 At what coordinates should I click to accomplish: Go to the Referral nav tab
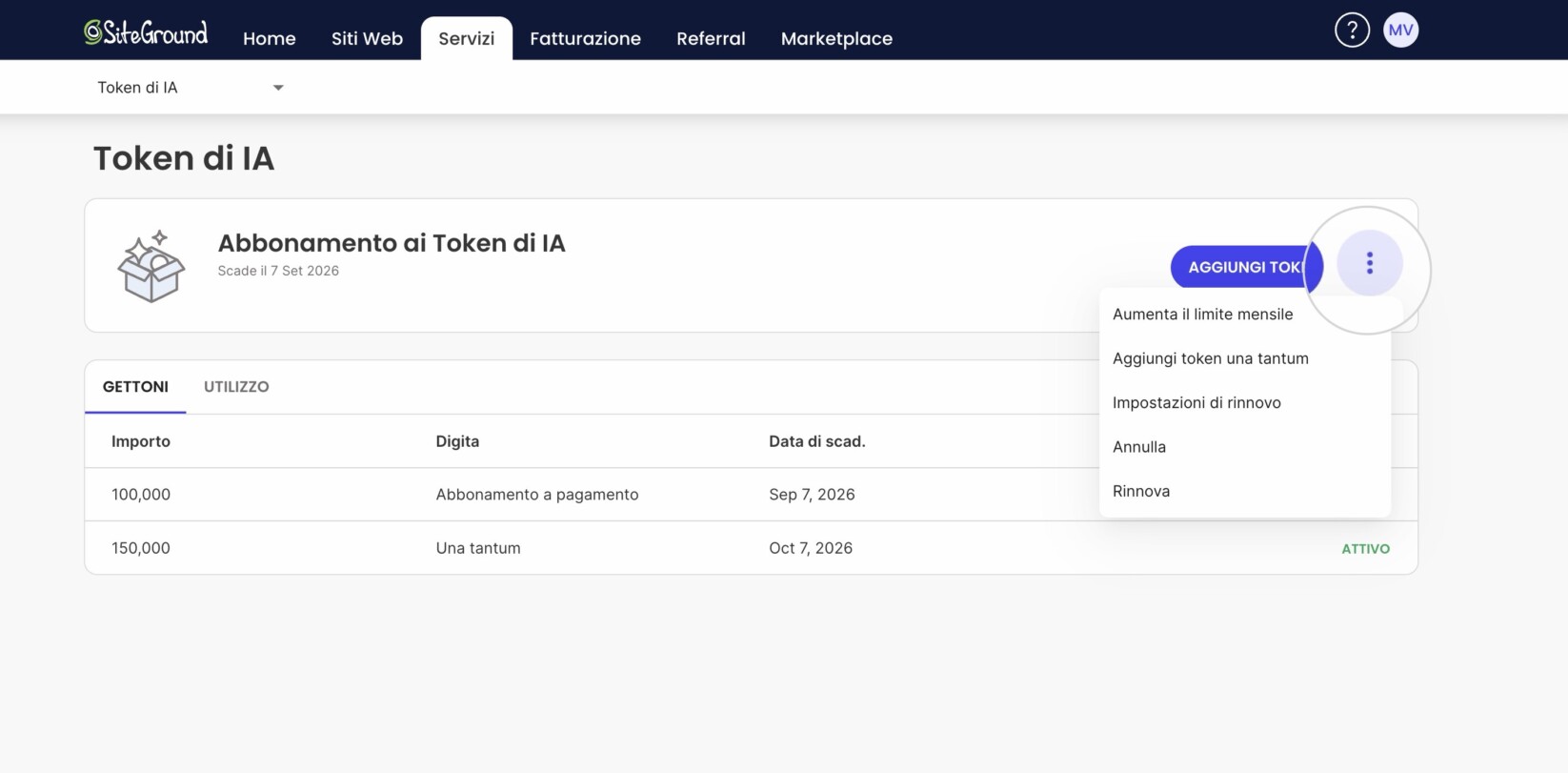click(x=711, y=39)
